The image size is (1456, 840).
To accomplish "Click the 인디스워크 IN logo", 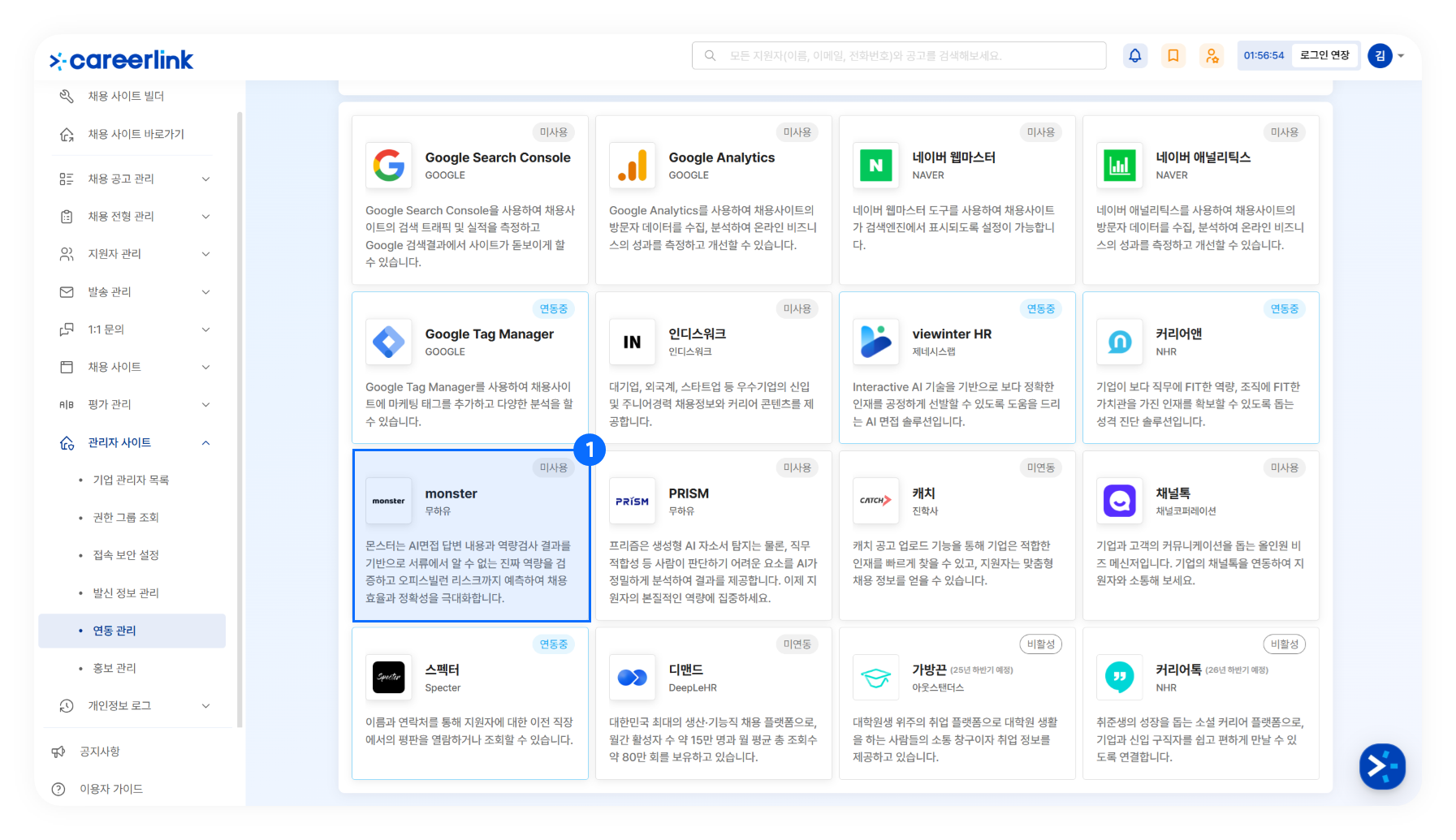I will coord(633,342).
